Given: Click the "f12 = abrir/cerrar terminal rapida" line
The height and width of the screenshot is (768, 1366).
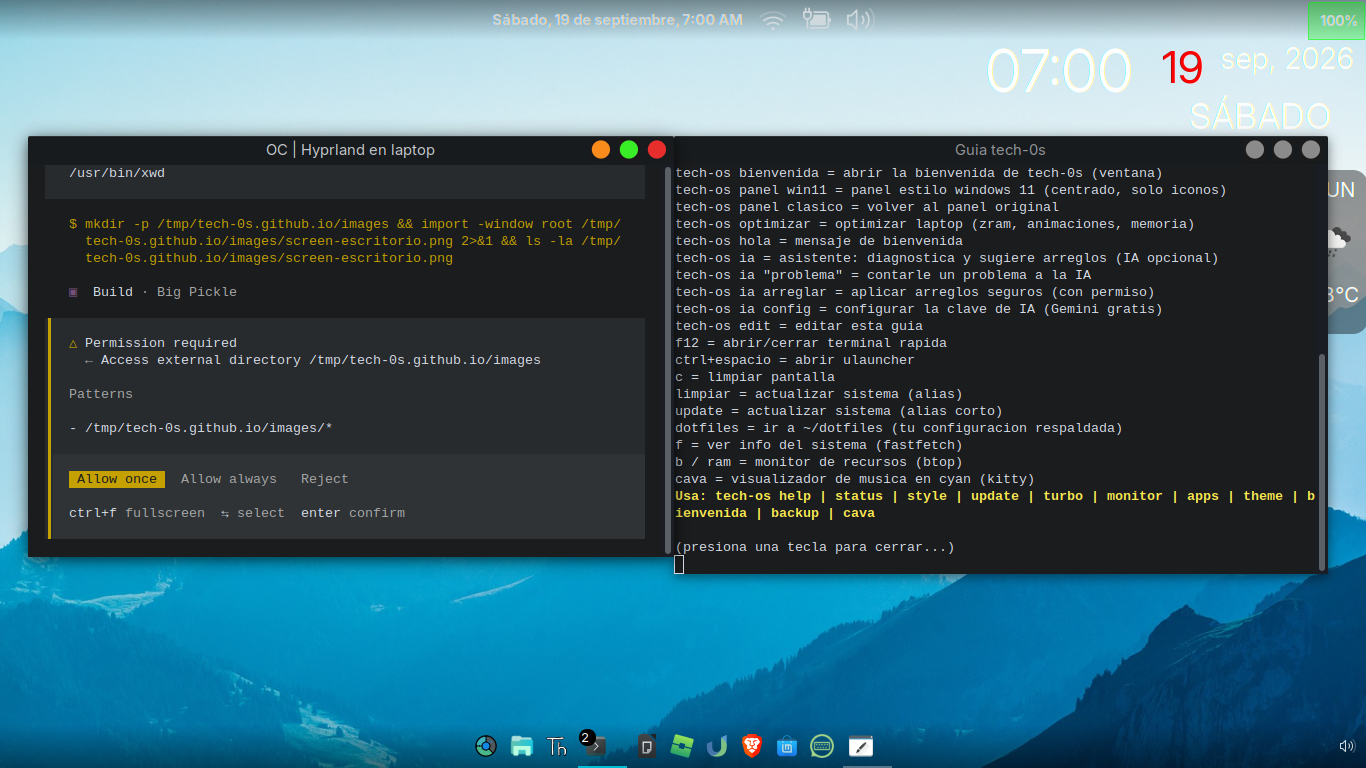Looking at the screenshot, I should pyautogui.click(x=811, y=343).
